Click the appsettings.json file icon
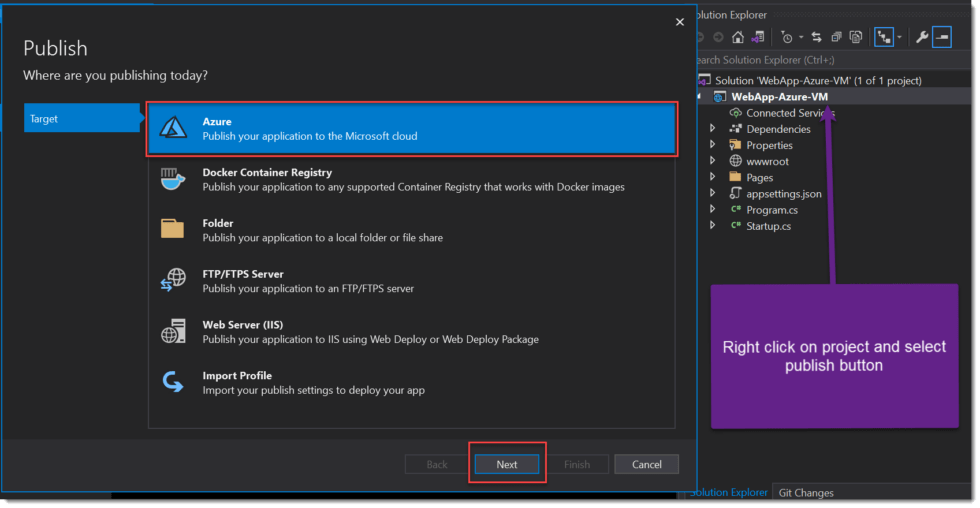Screen dimensions: 980x508 pyautogui.click(x=736, y=194)
